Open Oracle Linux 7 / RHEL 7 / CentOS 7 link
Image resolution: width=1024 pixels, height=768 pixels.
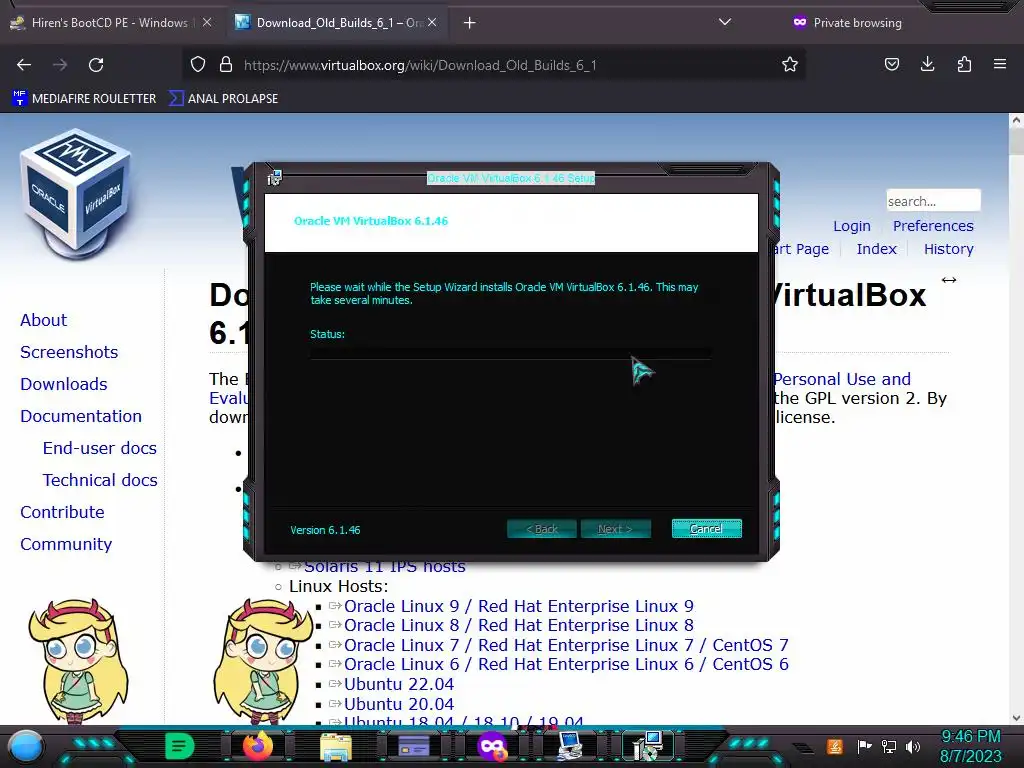tap(566, 645)
